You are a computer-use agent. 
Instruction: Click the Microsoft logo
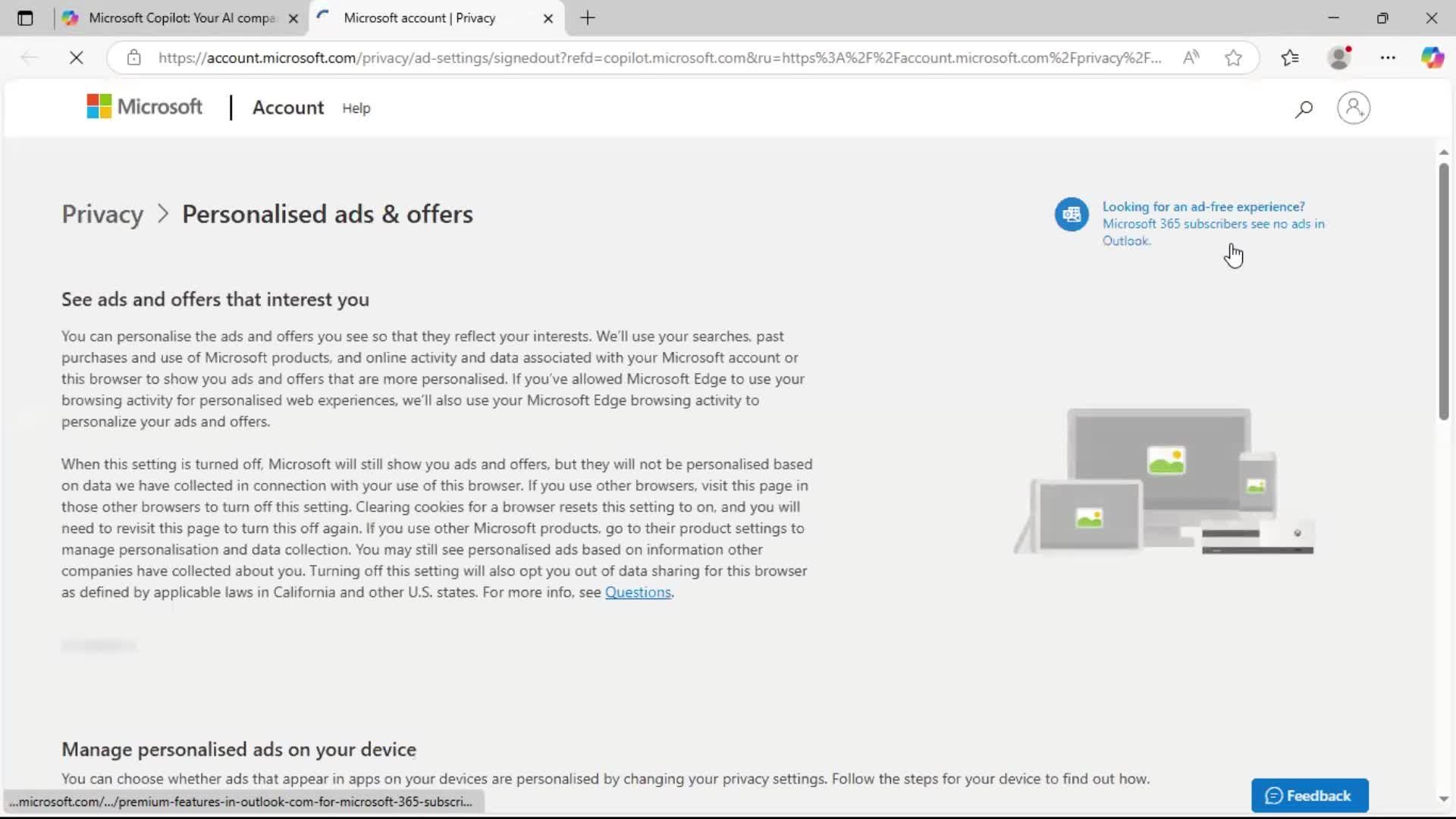click(144, 107)
